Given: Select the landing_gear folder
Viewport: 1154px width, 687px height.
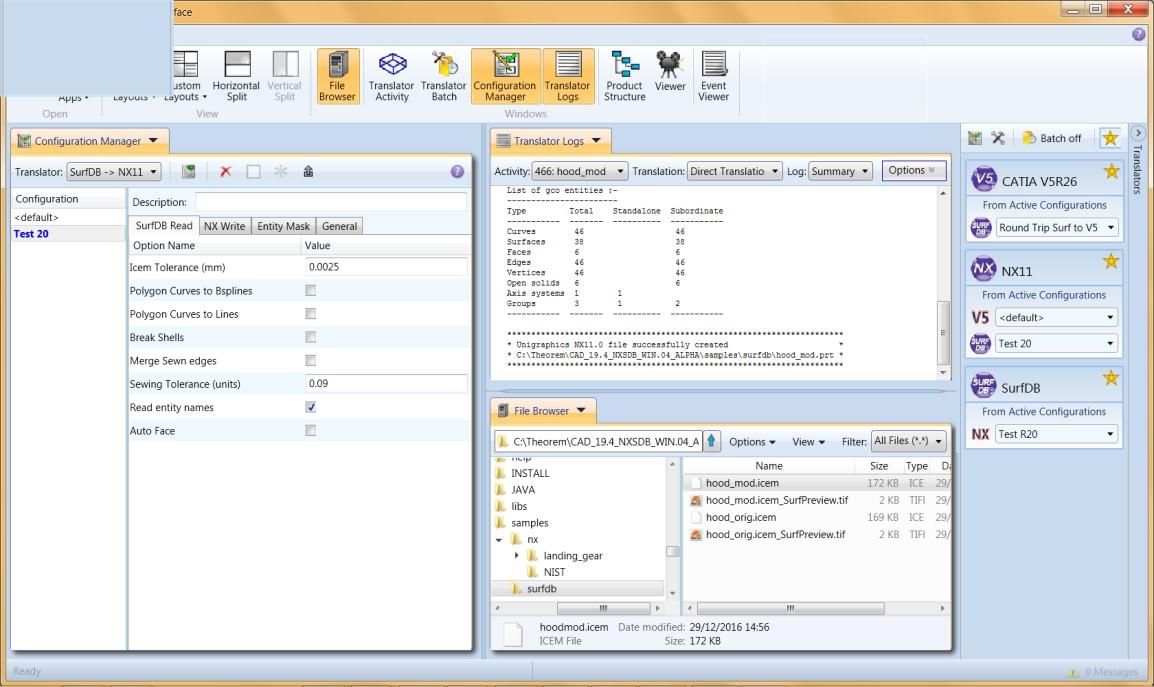Looking at the screenshot, I should point(573,556).
